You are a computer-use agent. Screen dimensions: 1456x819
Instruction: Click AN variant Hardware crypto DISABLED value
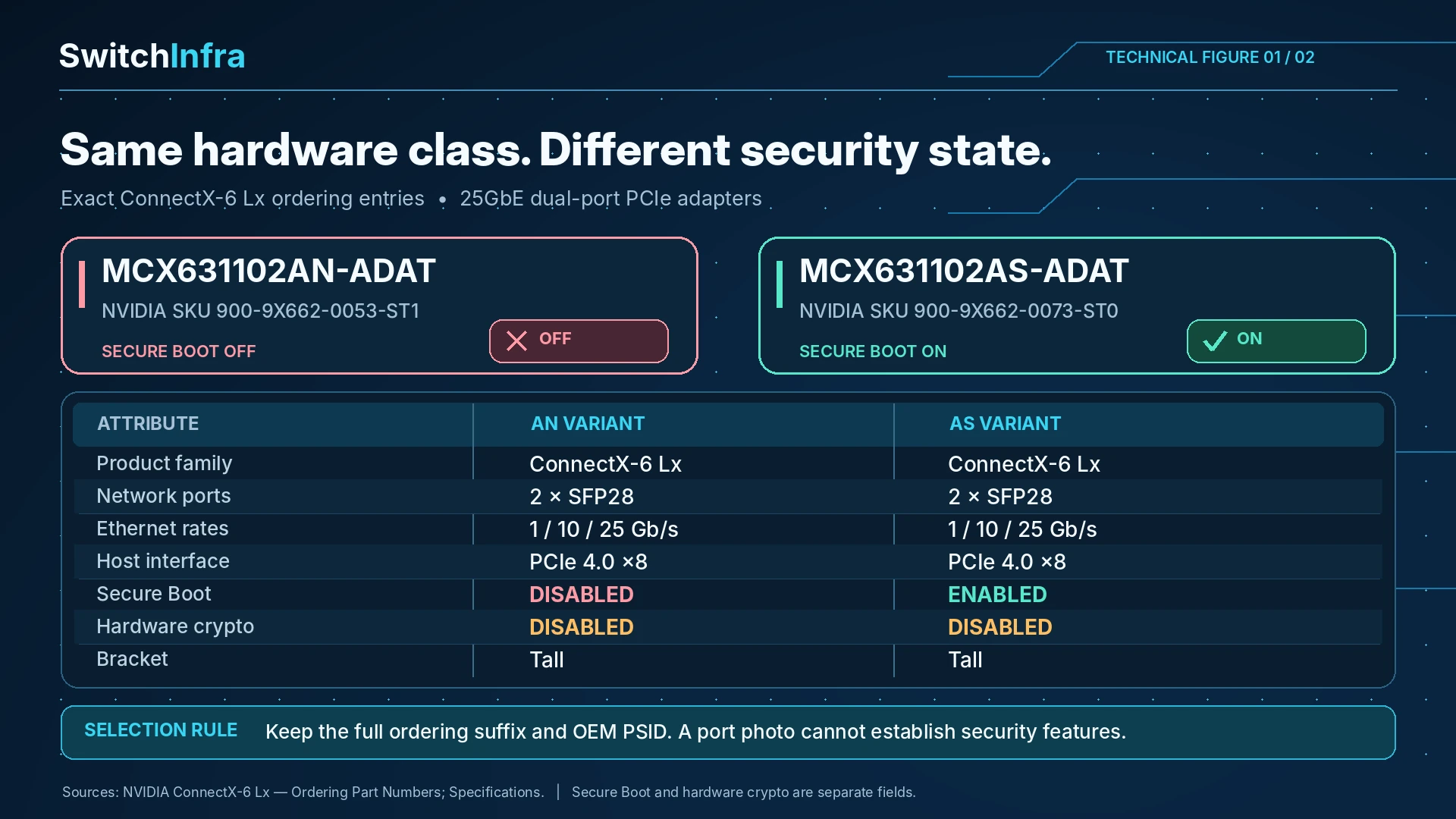click(582, 627)
